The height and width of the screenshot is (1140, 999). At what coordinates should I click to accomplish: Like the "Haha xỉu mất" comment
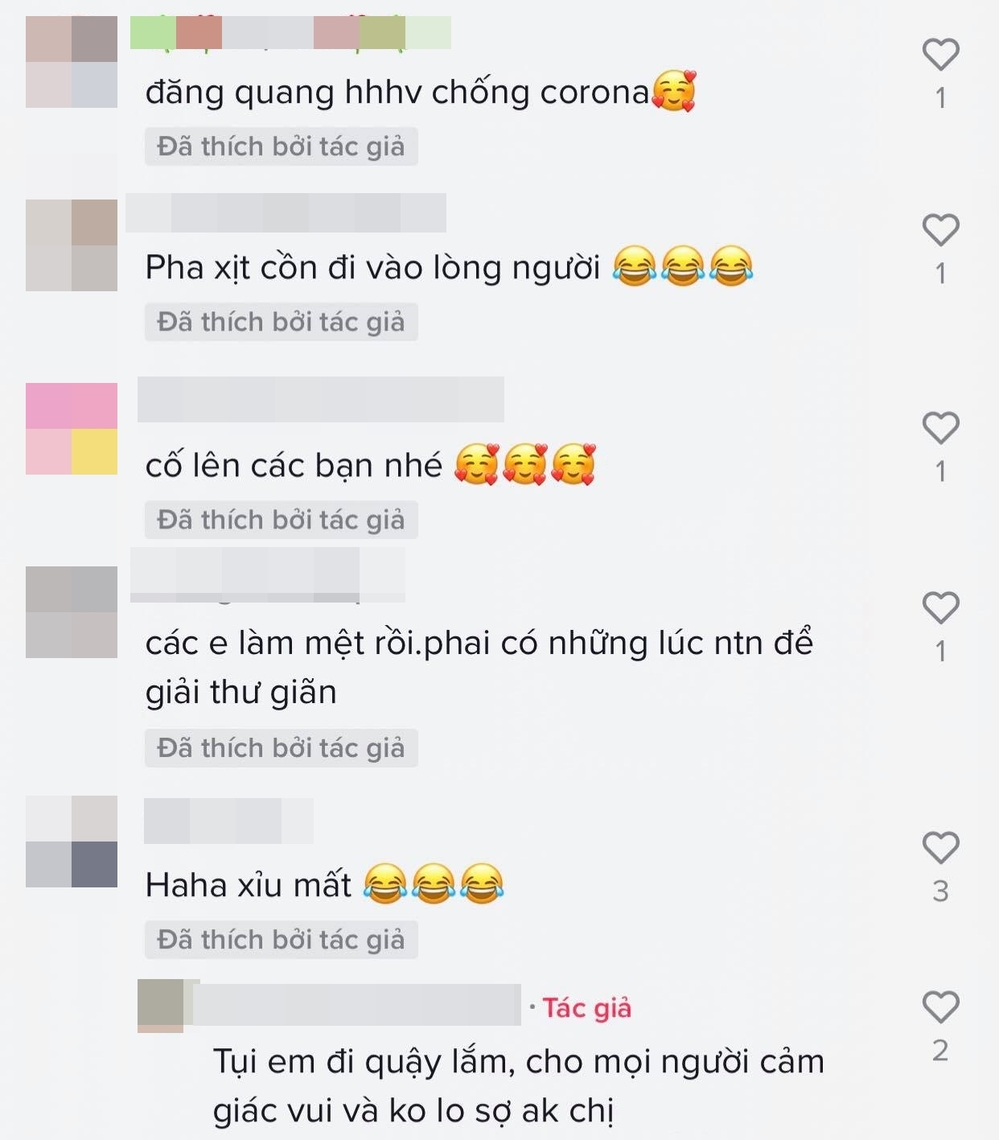coord(941,847)
